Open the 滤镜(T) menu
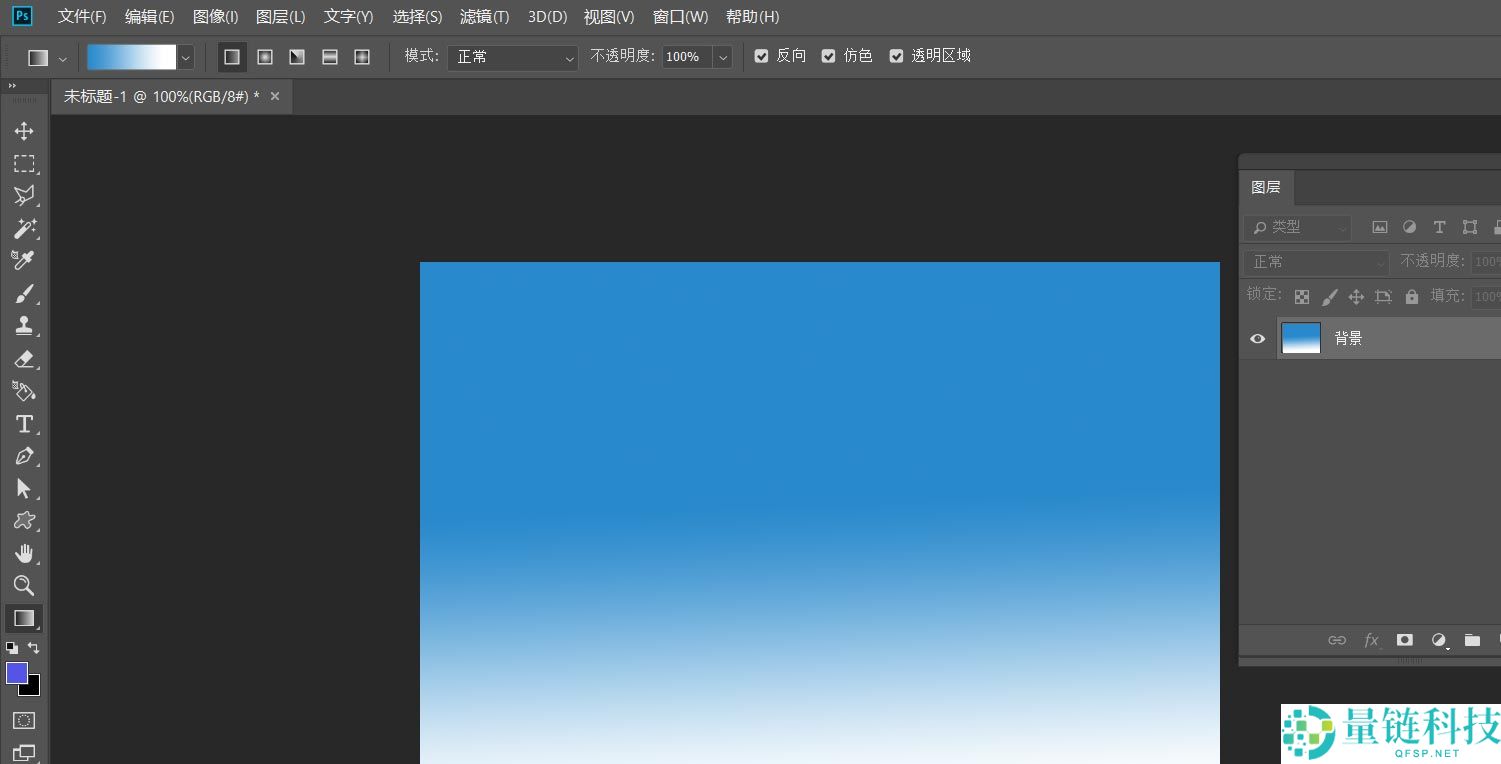1501x764 pixels. click(x=484, y=17)
